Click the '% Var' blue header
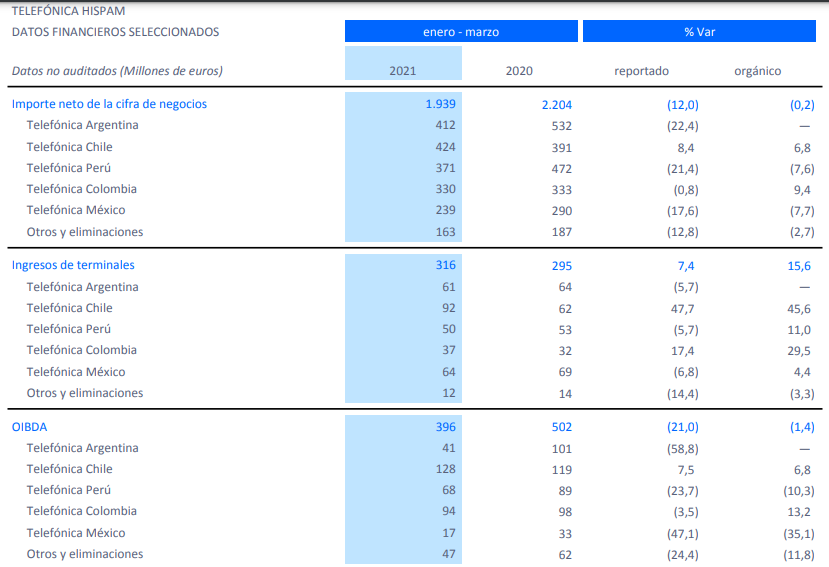 coord(699,31)
